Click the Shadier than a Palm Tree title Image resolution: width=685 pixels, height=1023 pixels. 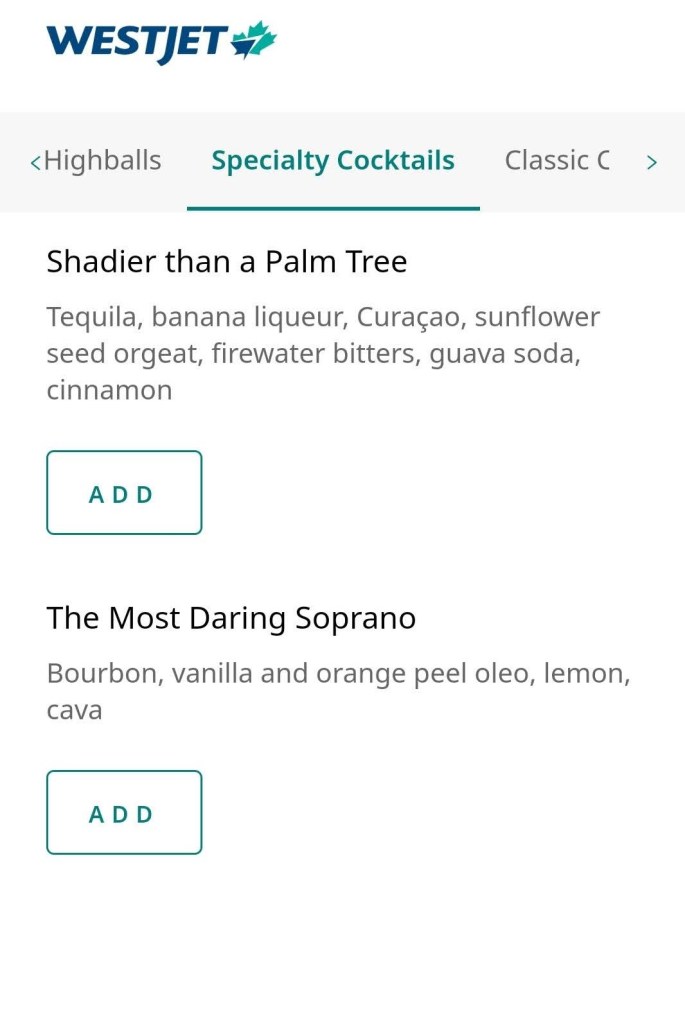pyautogui.click(x=226, y=261)
